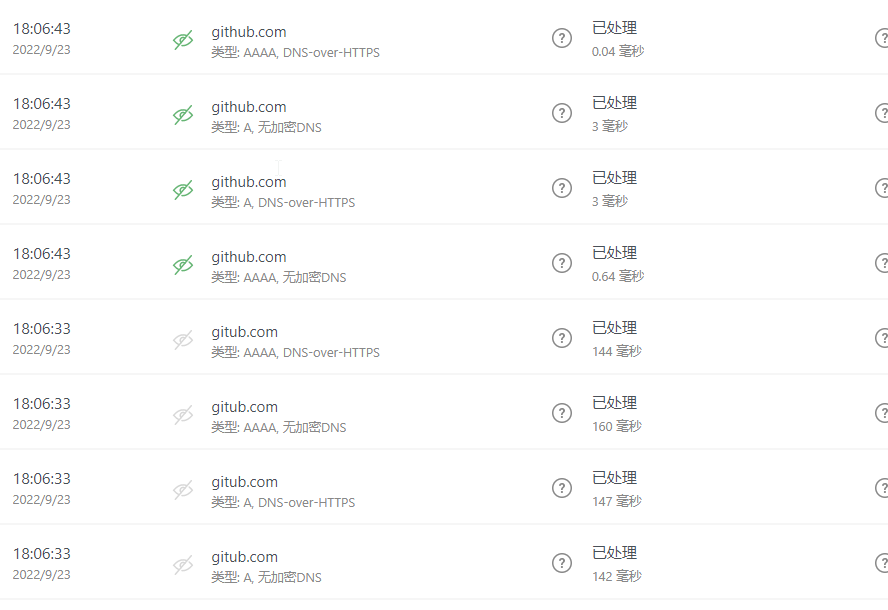Click github.com domain text in A DNS-over-HTTPS row
This screenshot has height=610, width=888.
(x=248, y=182)
